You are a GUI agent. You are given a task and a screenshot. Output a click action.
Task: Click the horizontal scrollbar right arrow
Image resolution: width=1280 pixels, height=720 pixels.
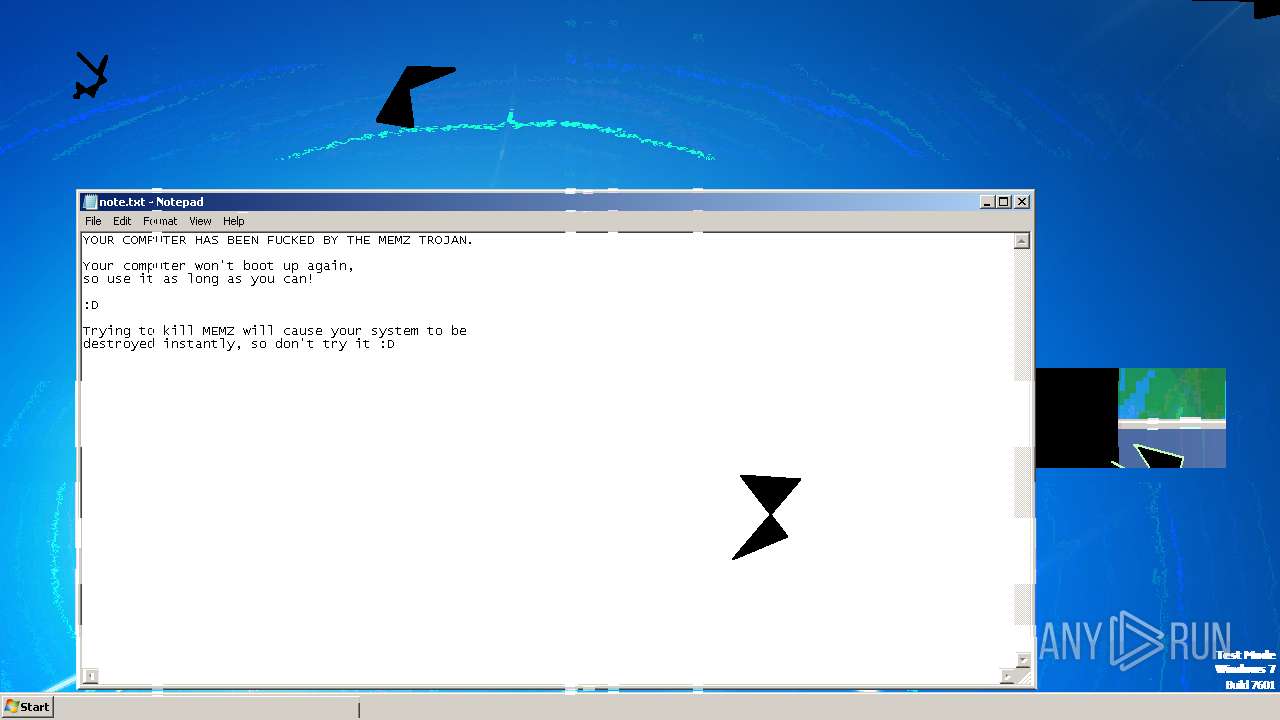(1006, 677)
